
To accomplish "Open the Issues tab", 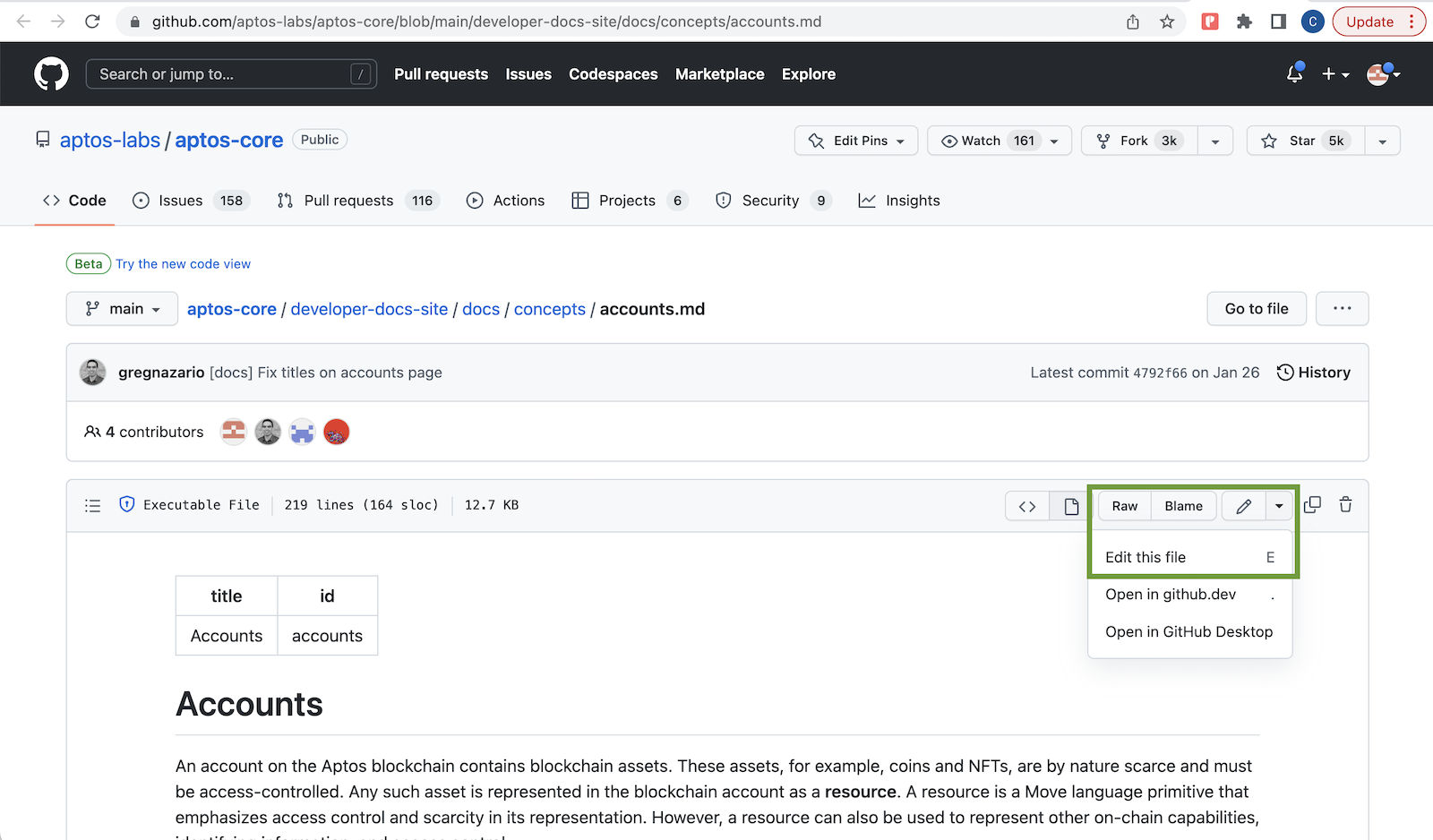I will (190, 201).
